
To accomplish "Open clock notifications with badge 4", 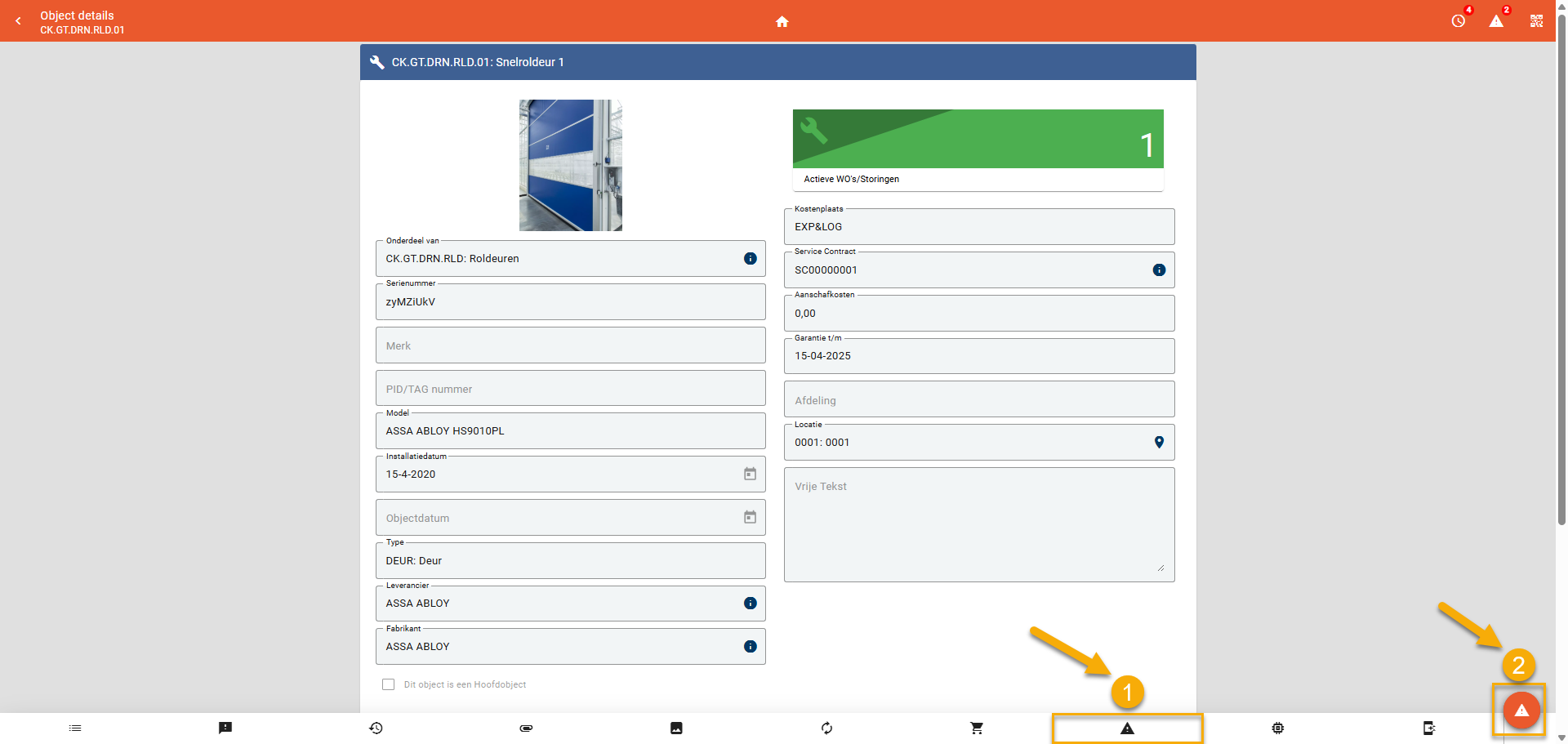I will coord(1459,21).
